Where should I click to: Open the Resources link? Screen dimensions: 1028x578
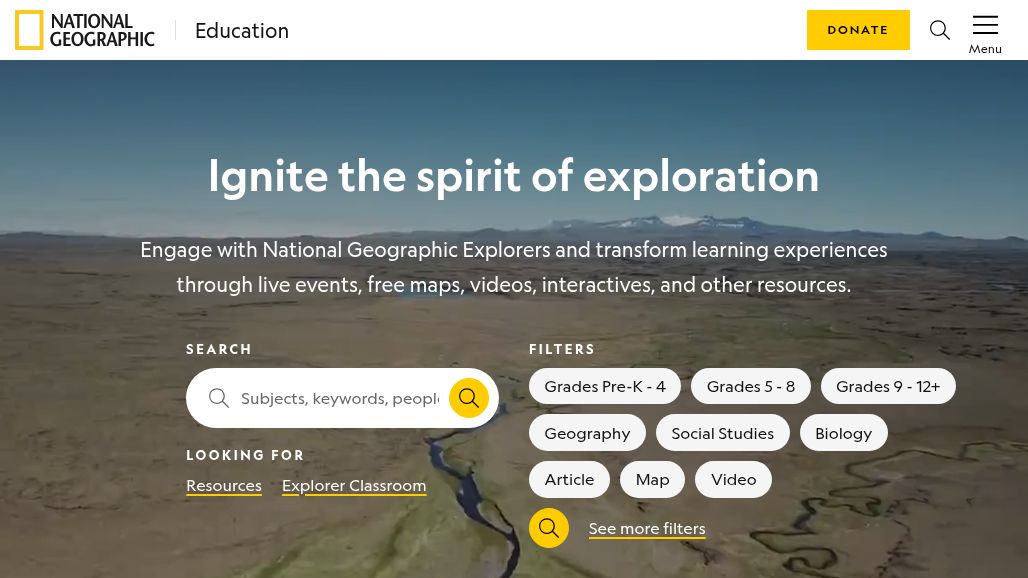(224, 485)
